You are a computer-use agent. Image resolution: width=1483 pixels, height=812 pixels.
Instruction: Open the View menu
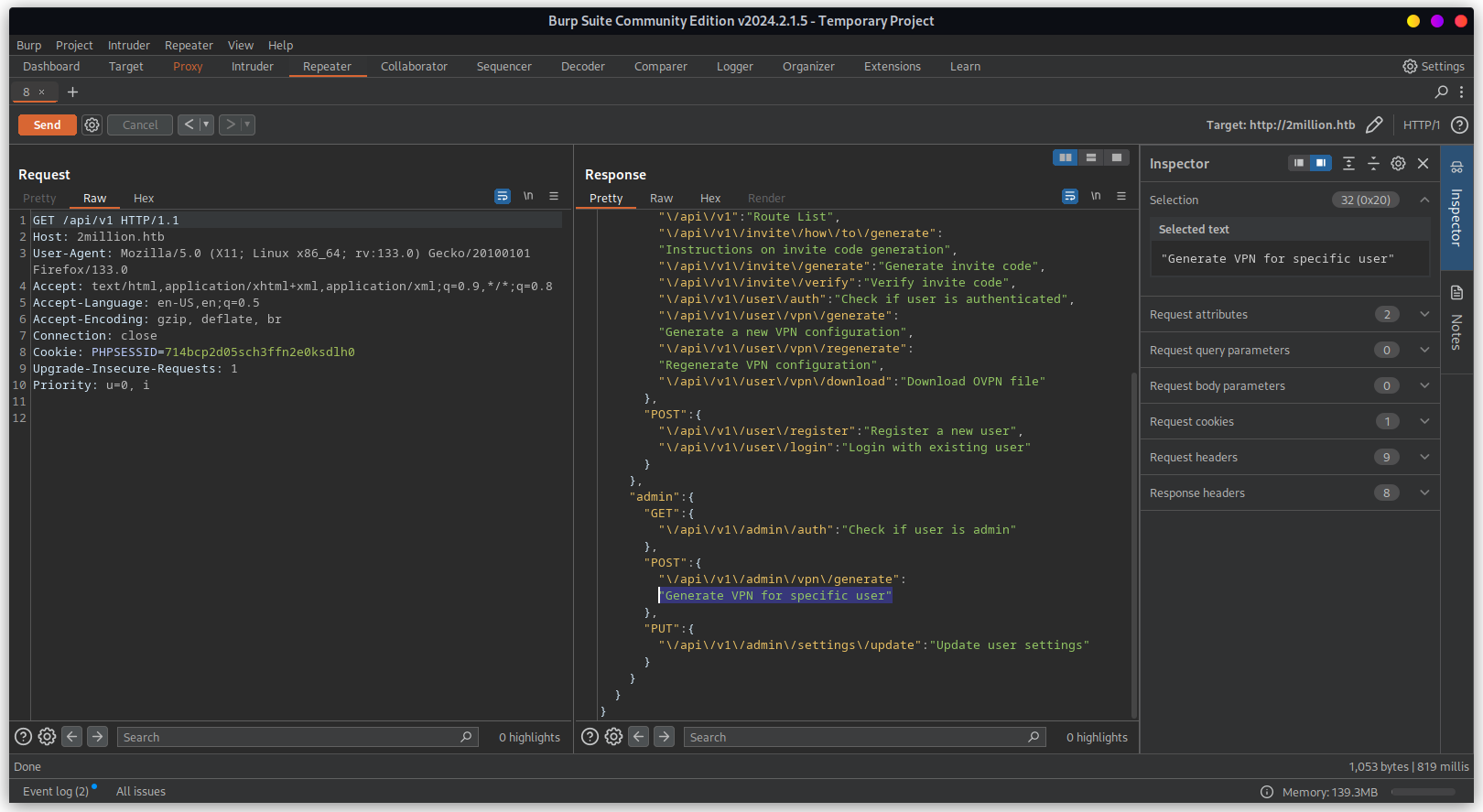click(x=241, y=45)
